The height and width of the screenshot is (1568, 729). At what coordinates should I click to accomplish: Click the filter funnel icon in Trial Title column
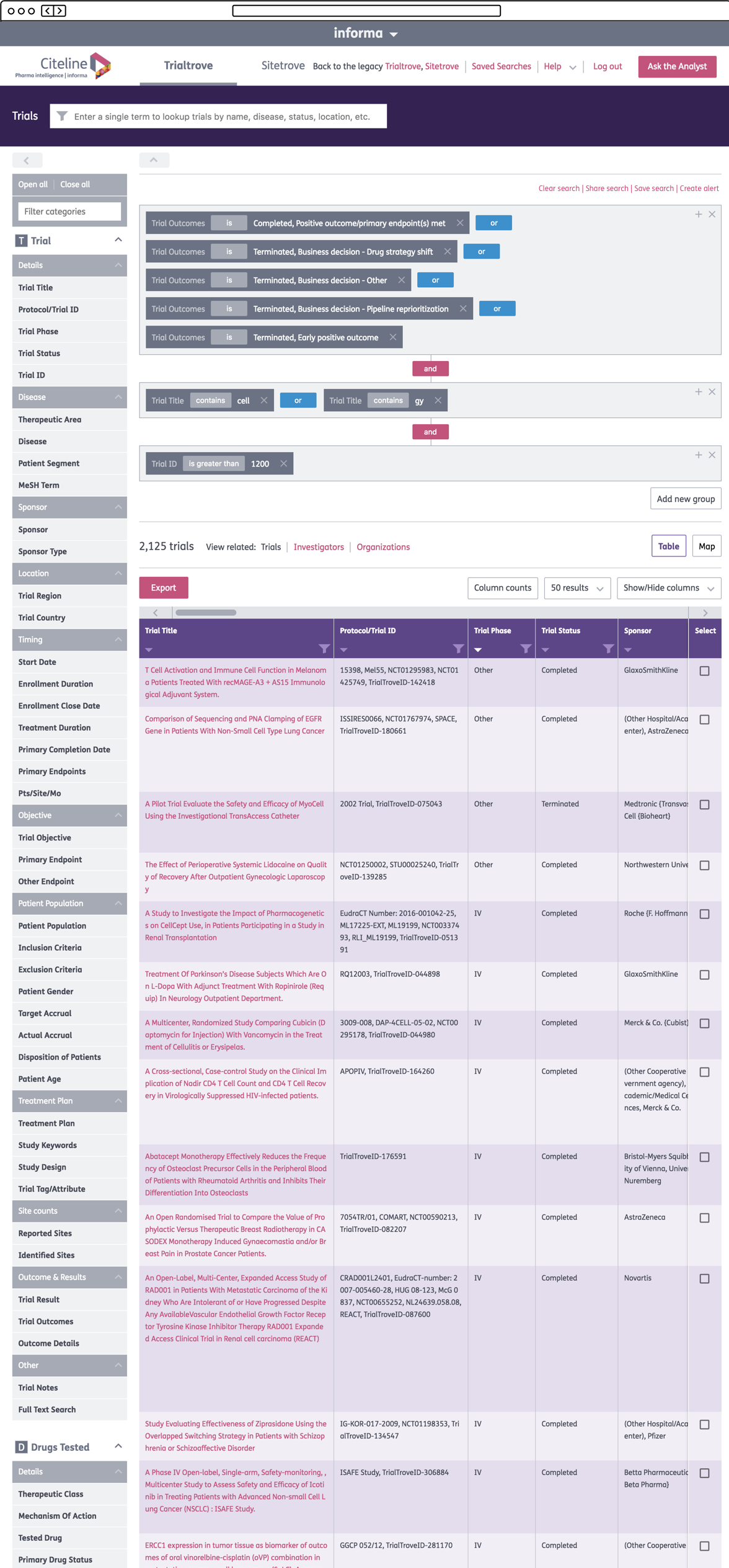(x=324, y=649)
